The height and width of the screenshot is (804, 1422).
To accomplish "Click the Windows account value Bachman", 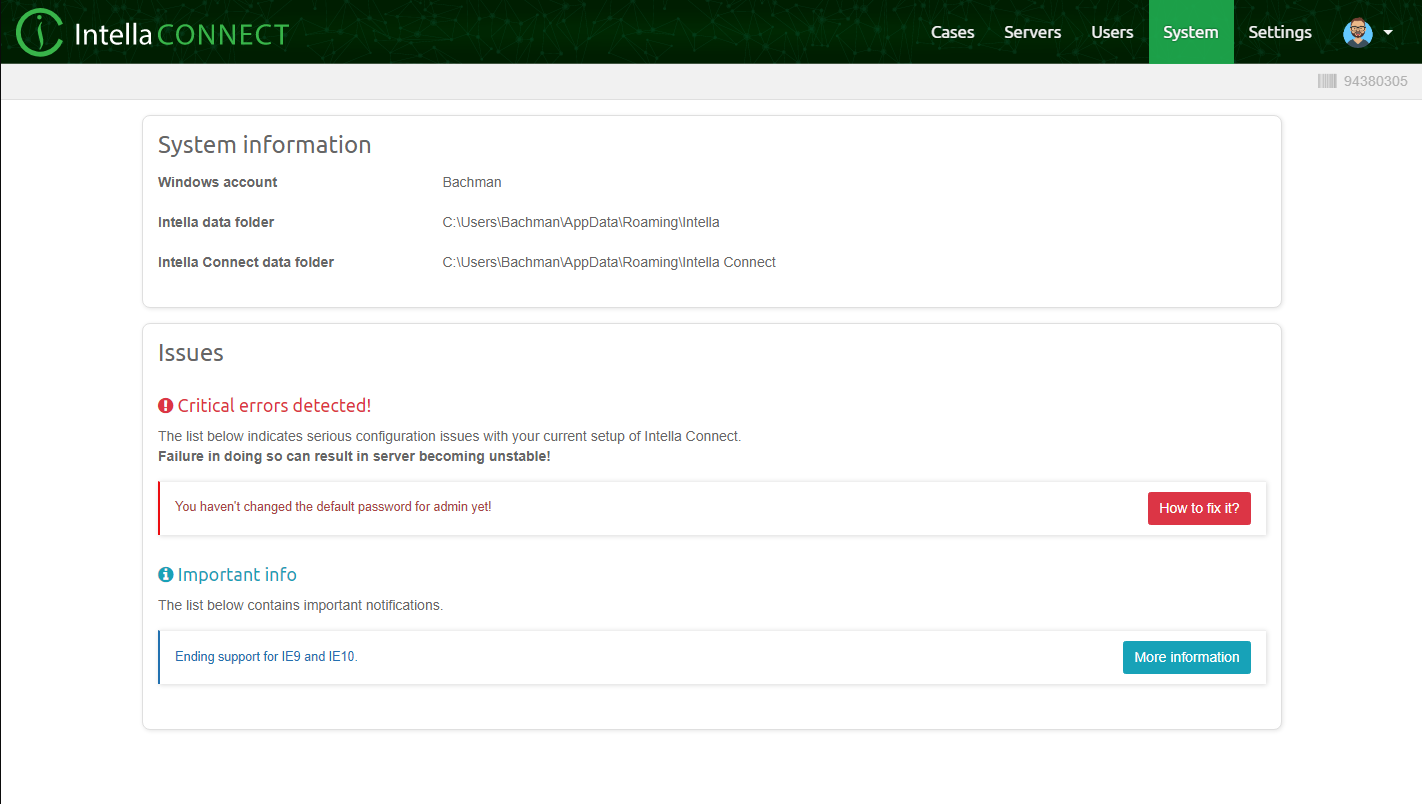I will (x=472, y=182).
